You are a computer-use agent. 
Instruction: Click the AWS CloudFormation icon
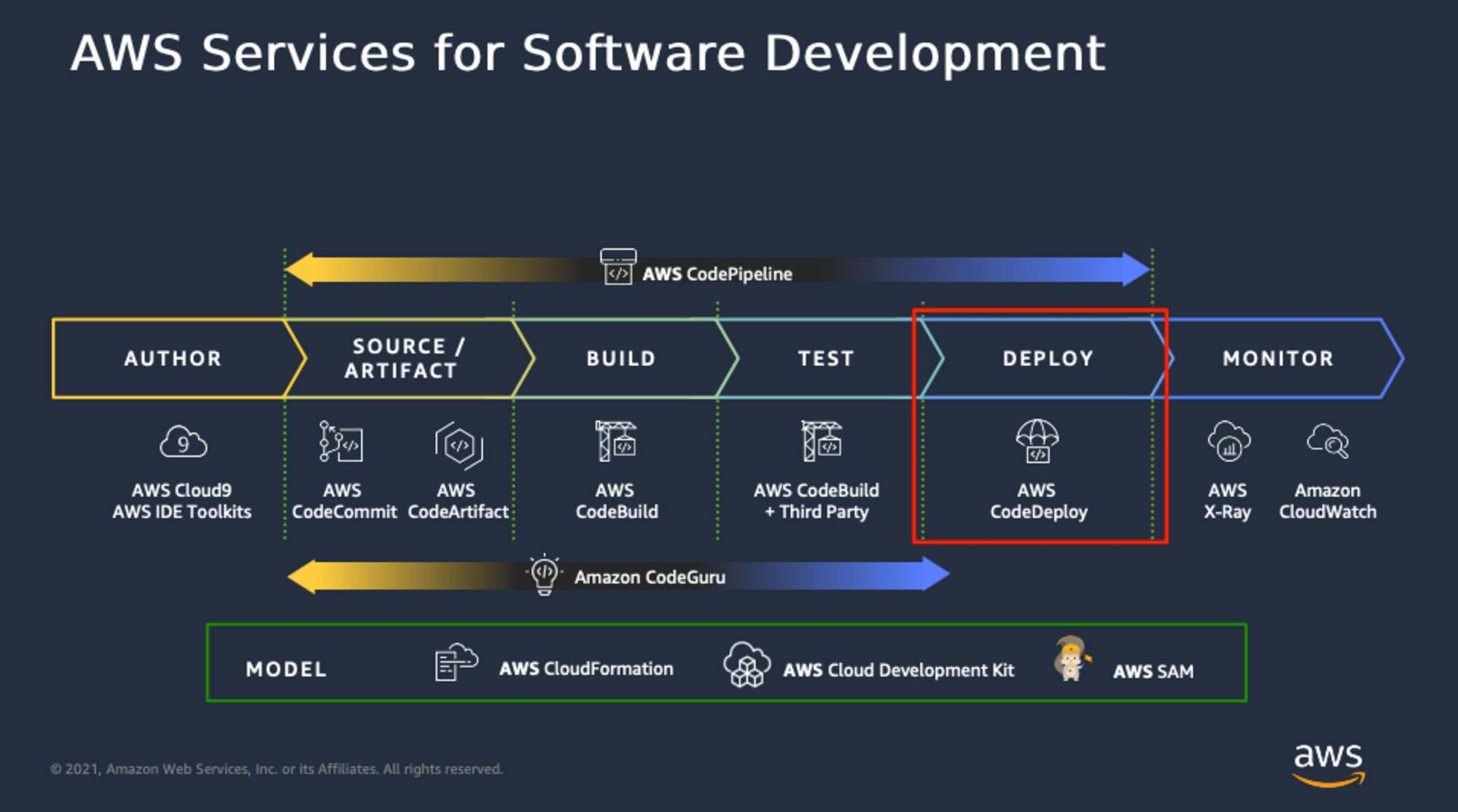tap(456, 662)
